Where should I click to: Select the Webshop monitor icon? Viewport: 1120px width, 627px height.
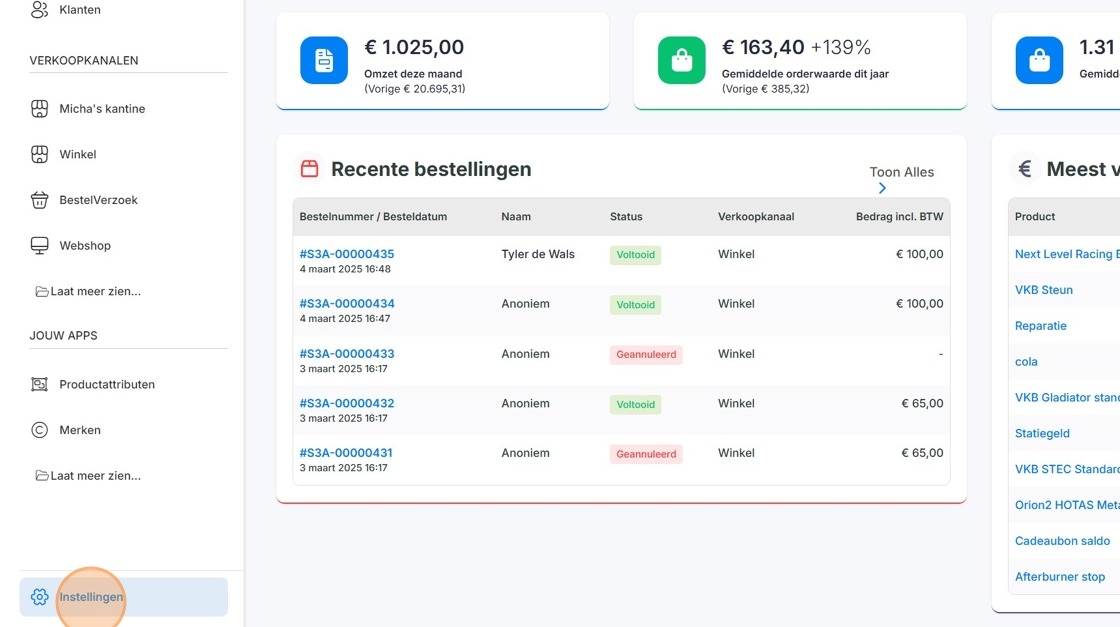39,246
